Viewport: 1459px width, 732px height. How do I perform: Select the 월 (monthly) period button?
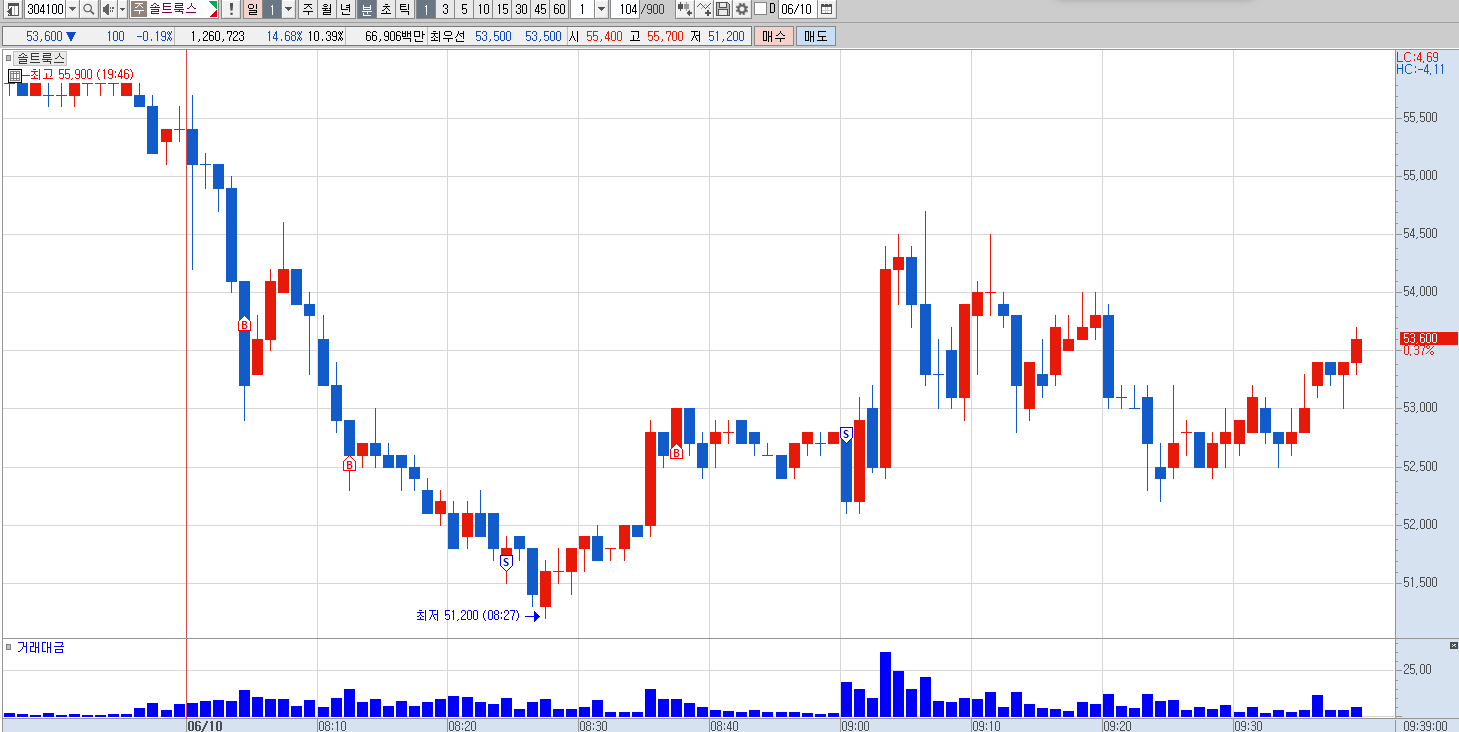point(326,9)
